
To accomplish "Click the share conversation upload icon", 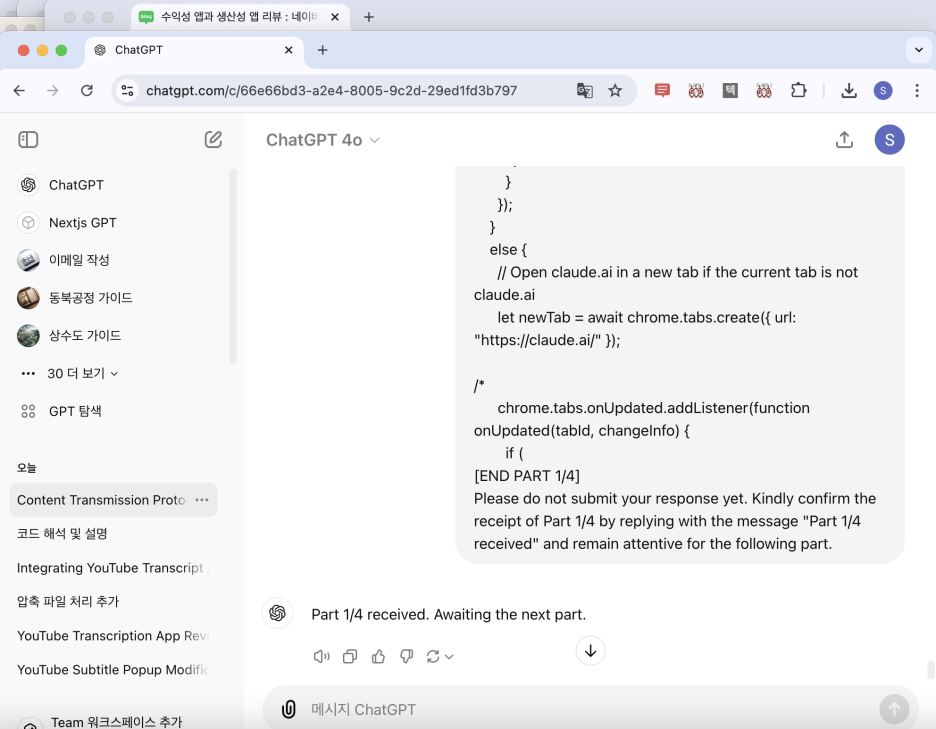I will pyautogui.click(x=844, y=140).
